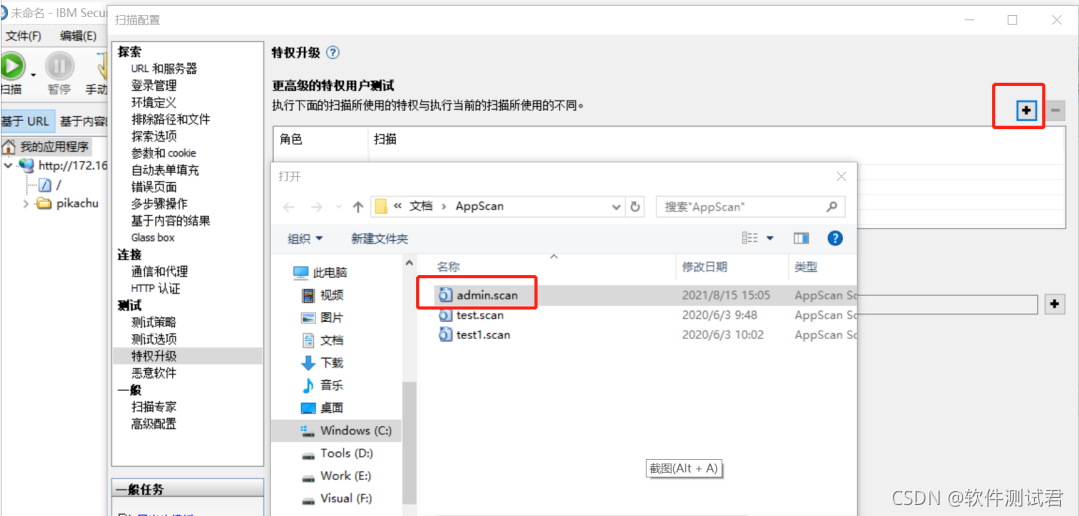Select 通信和代理 in config list
This screenshot has height=516, width=1079.
159,271
